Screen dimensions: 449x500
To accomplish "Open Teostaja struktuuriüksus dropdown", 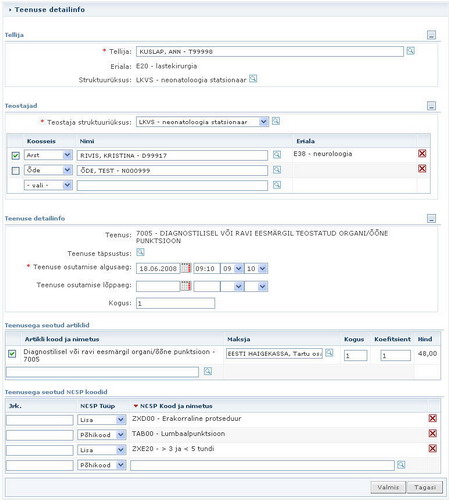I will click(x=202, y=122).
